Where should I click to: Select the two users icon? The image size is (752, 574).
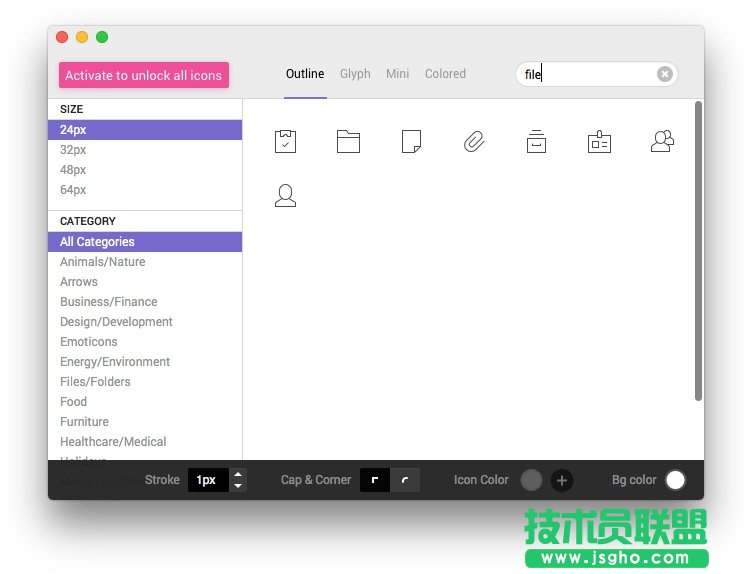pyautogui.click(x=662, y=142)
